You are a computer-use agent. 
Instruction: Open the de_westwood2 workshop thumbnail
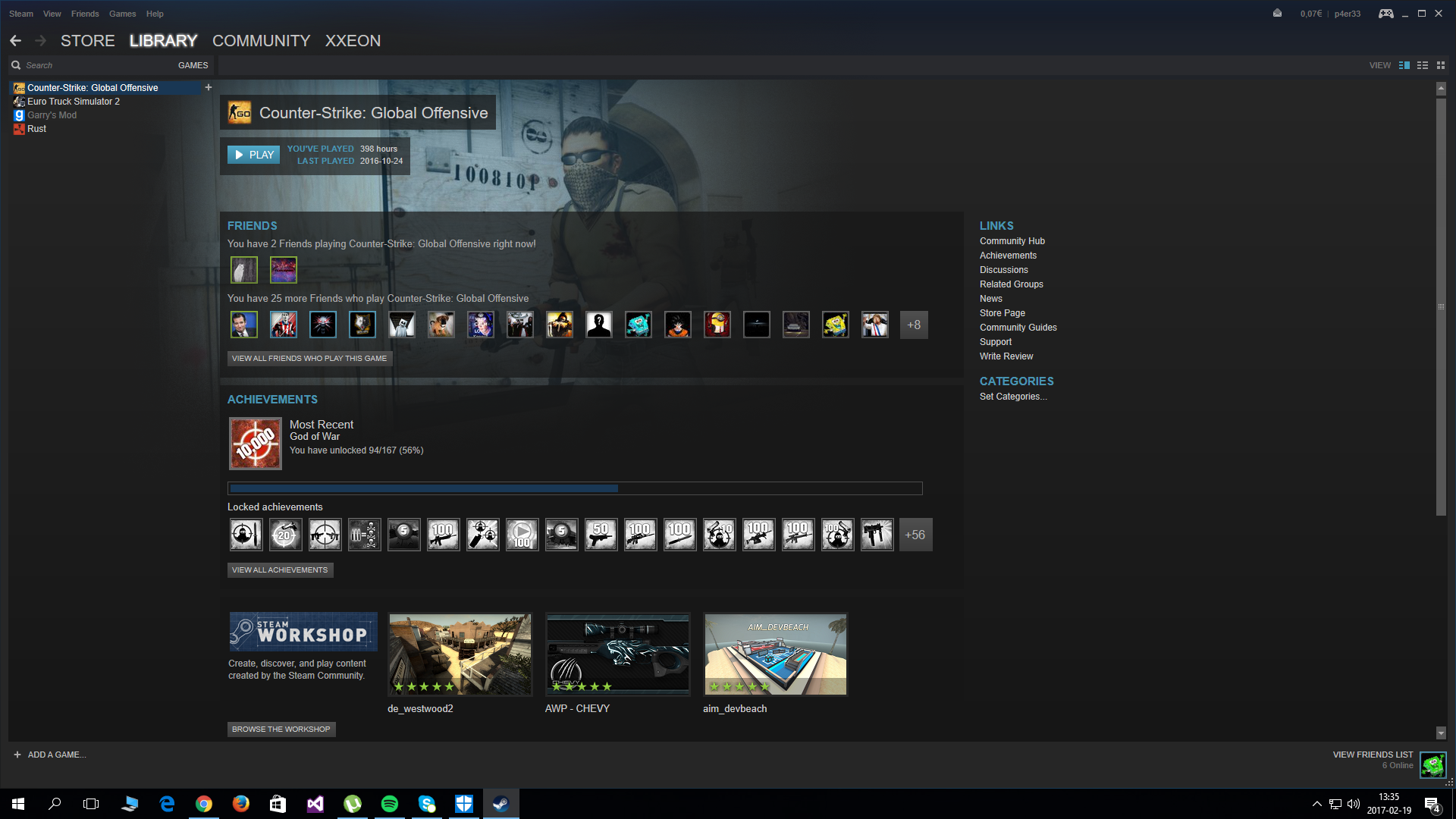[x=460, y=654]
